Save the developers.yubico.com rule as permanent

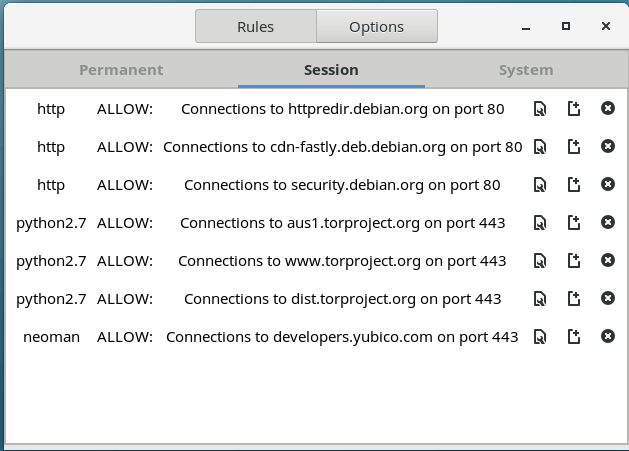574,337
